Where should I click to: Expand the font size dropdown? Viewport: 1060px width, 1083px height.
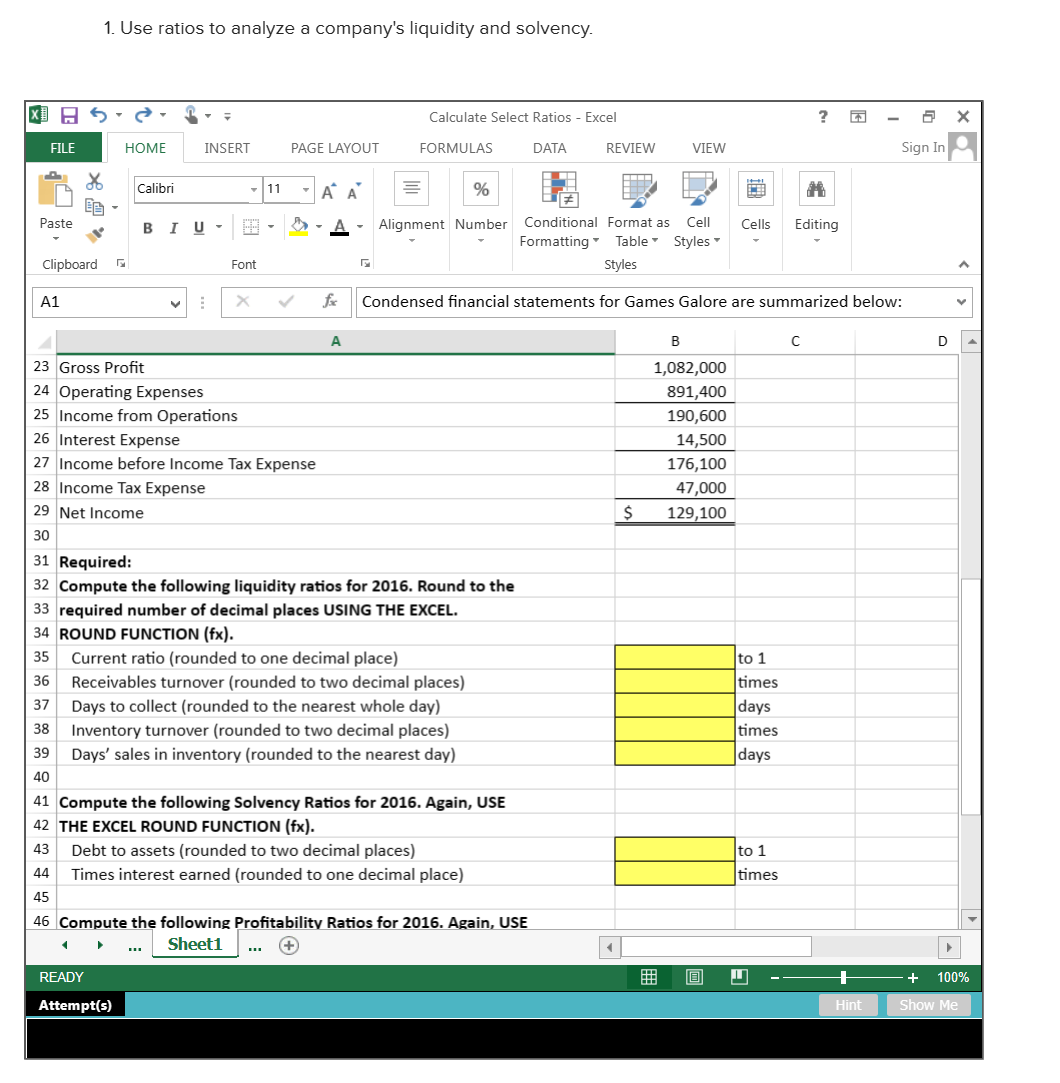click(x=306, y=189)
